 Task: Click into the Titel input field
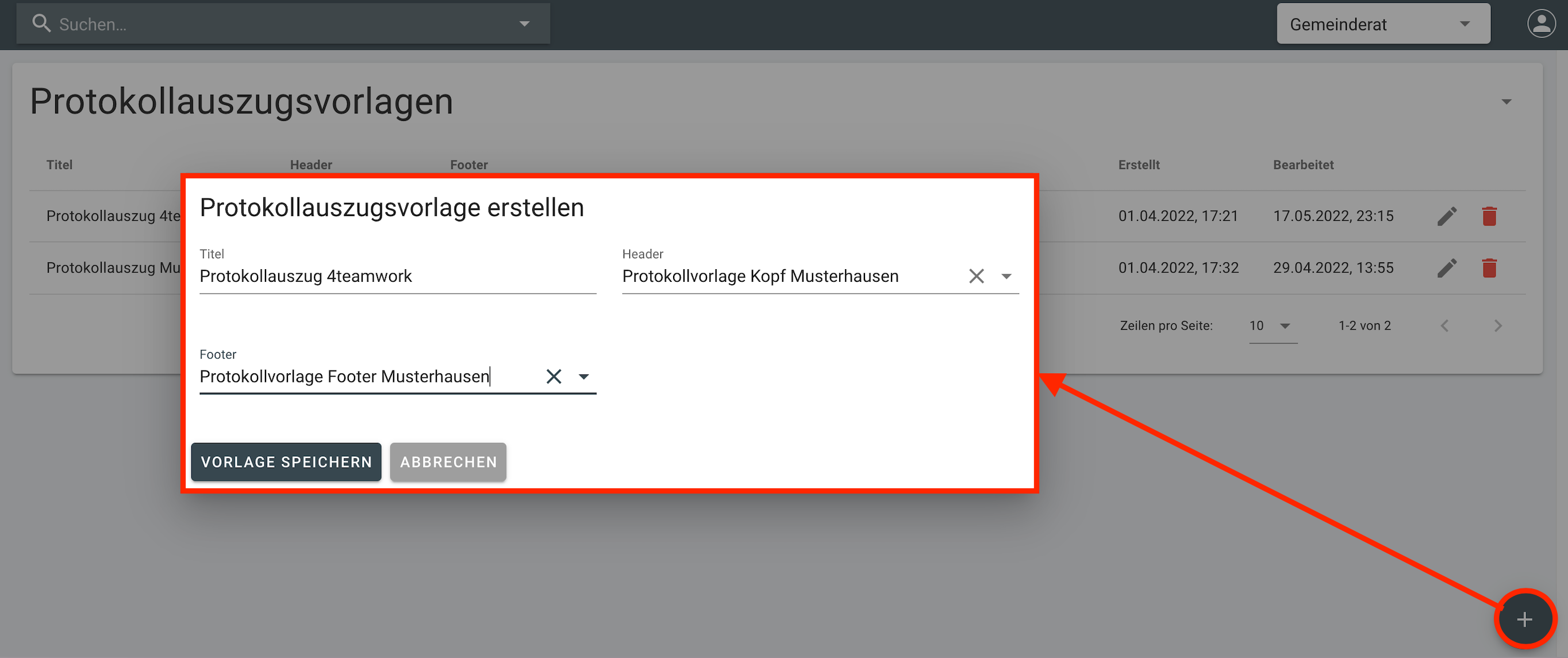click(397, 276)
